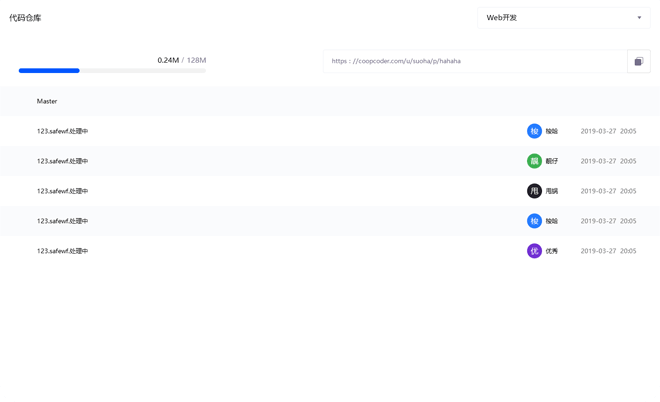Viewport: 660px width, 402px height.
Task: Click the 2019-03-27 timestamp on 优秀's row
Action: 598,251
